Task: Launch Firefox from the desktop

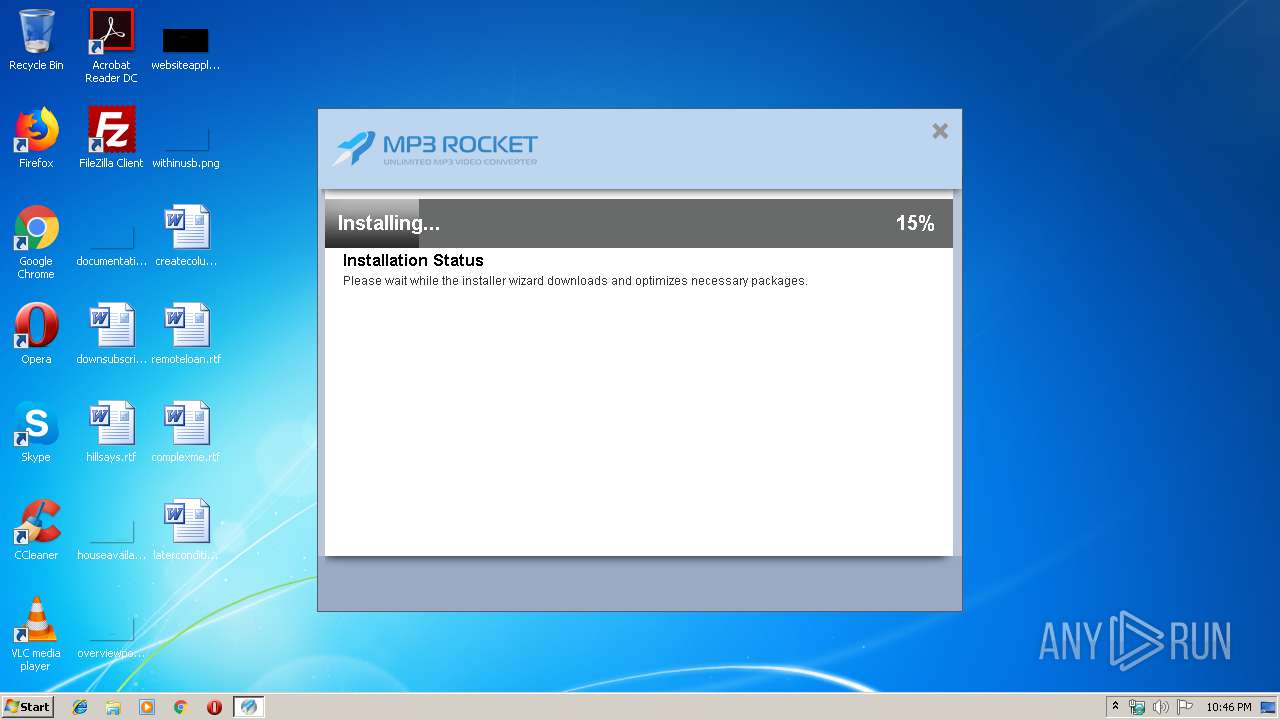Action: point(36,138)
